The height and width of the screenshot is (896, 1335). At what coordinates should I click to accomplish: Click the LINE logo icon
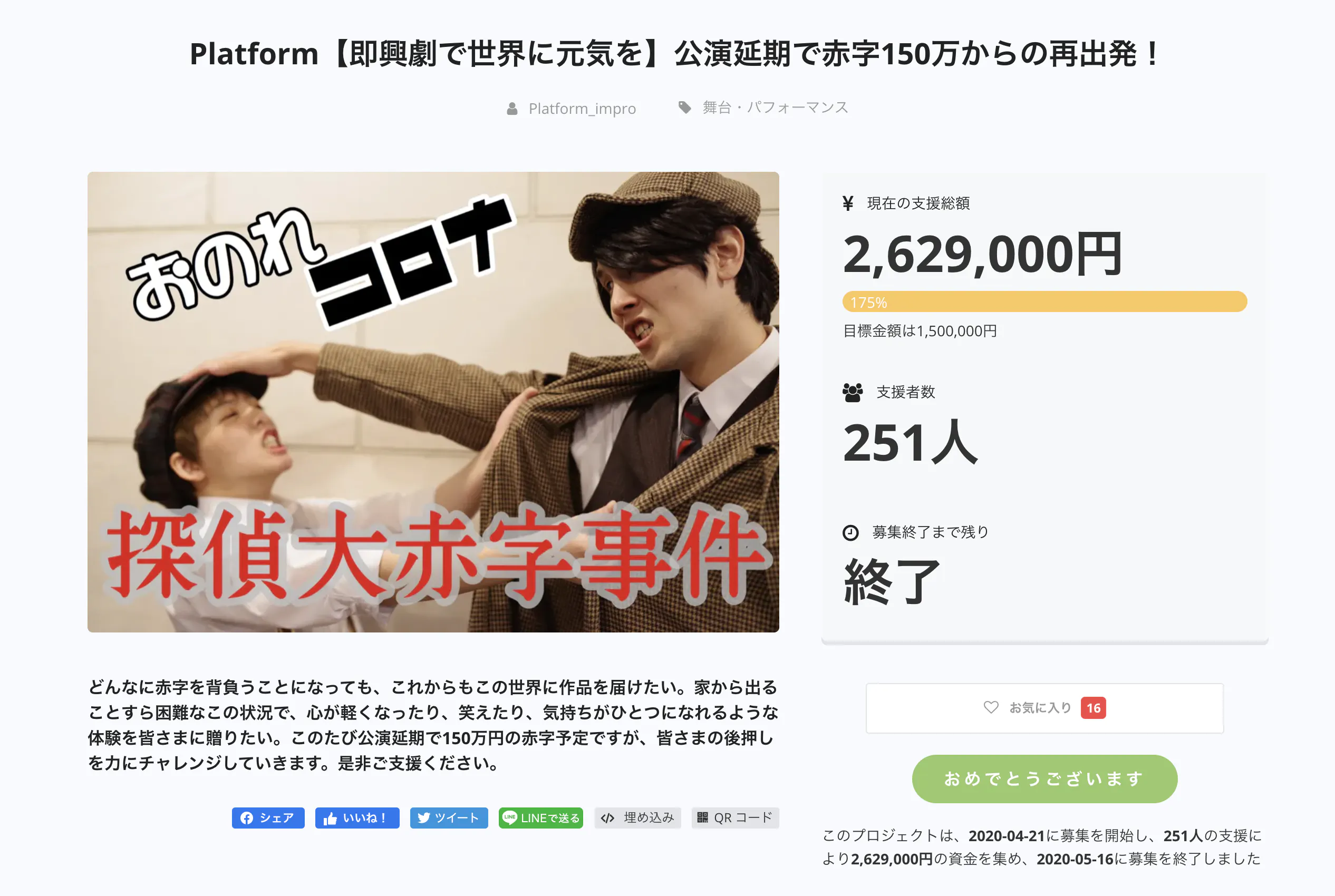(x=509, y=817)
